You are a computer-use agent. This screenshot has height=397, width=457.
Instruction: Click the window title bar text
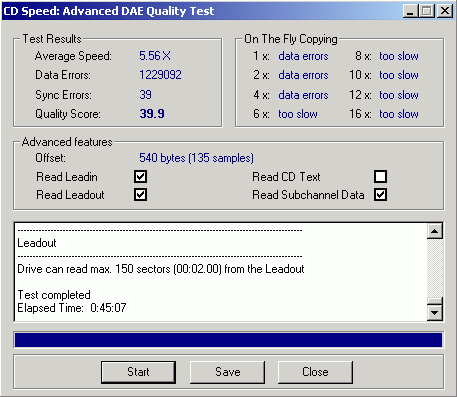109,11
